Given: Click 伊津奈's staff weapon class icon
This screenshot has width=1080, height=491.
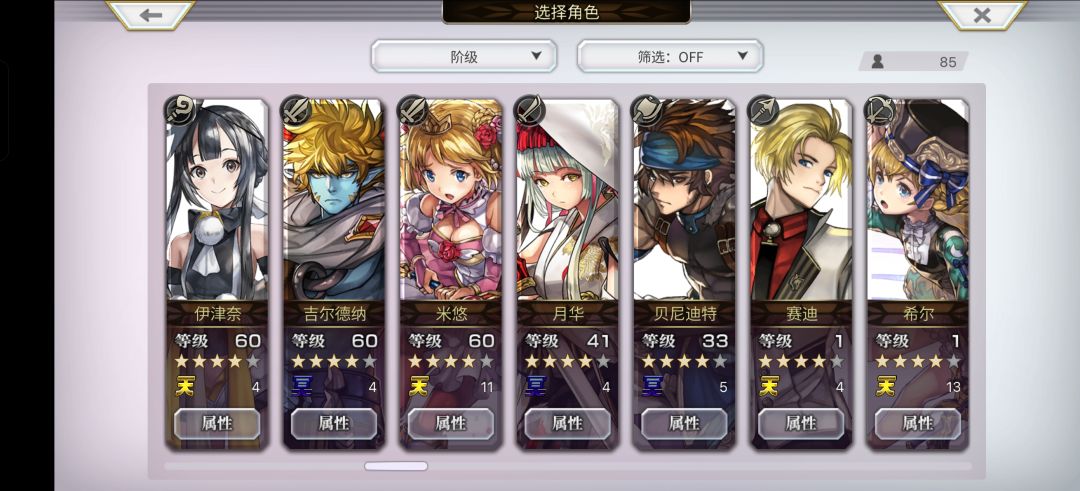Looking at the screenshot, I should tap(180, 110).
